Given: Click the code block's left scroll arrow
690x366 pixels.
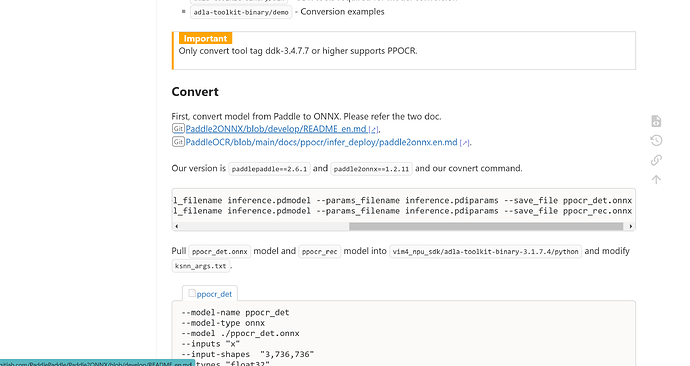Looking at the screenshot, I should 176,226.
